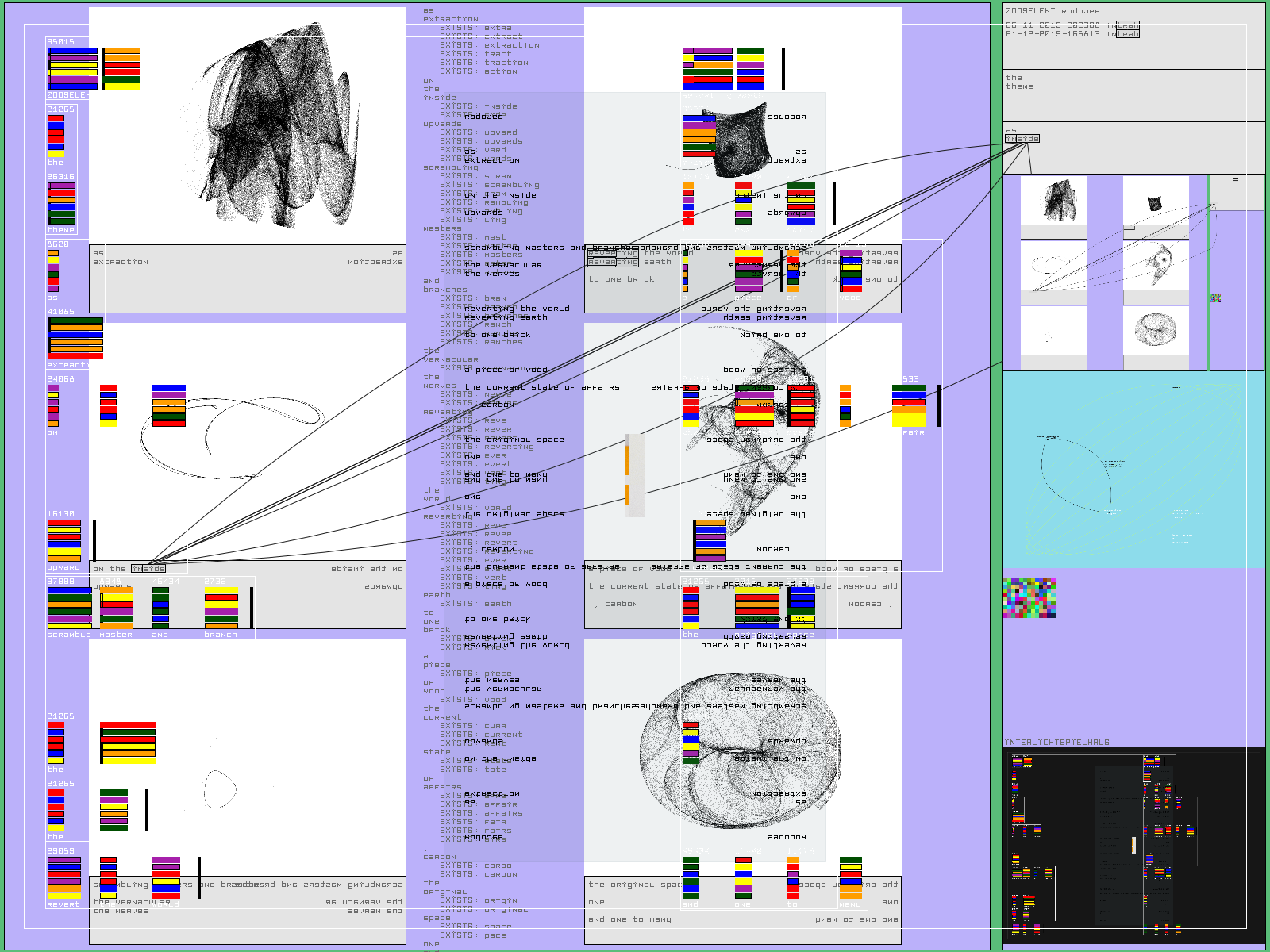Open the torus-shaped thumbnail in the right panel

point(1156,329)
